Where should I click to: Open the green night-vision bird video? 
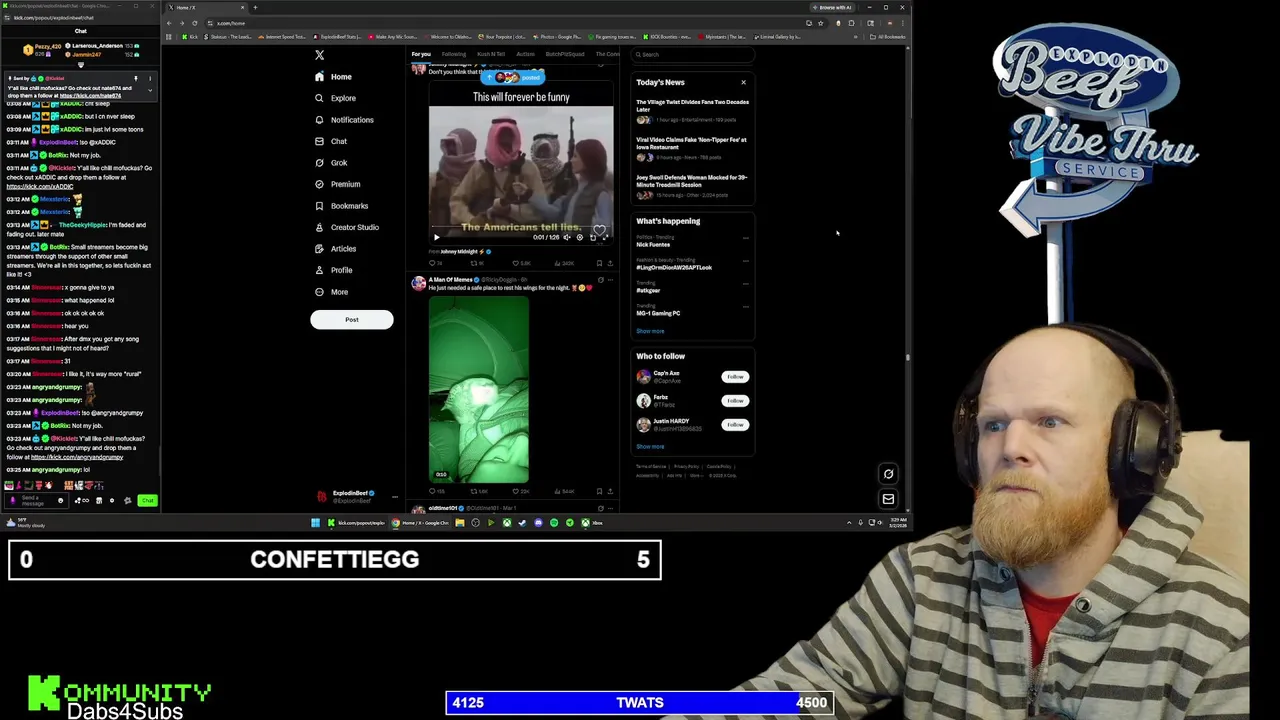pos(479,389)
